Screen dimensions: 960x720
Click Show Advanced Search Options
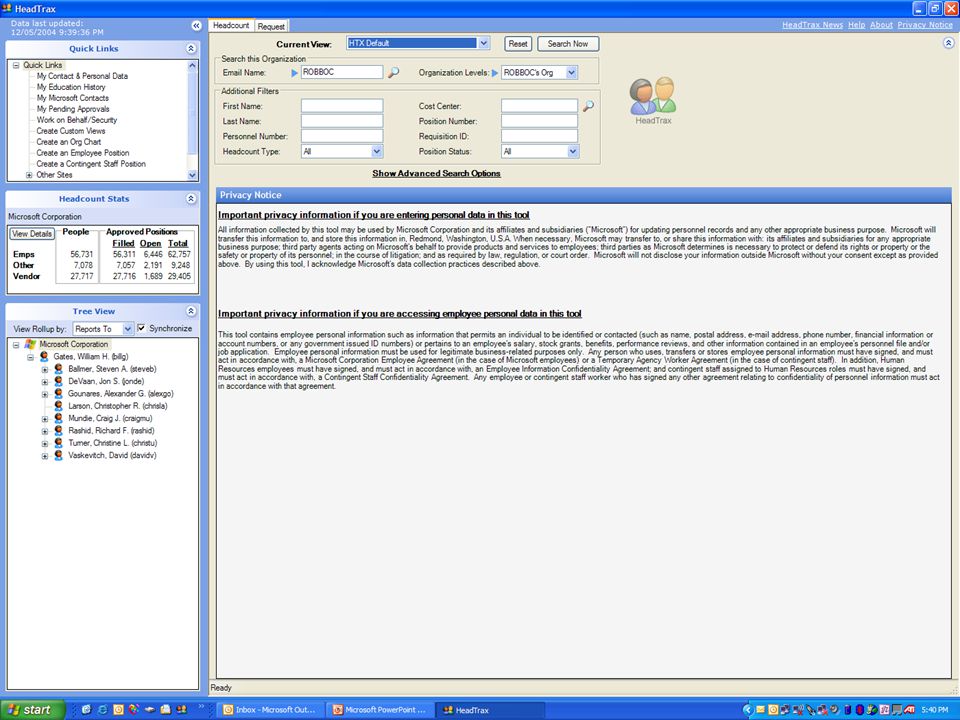436,173
